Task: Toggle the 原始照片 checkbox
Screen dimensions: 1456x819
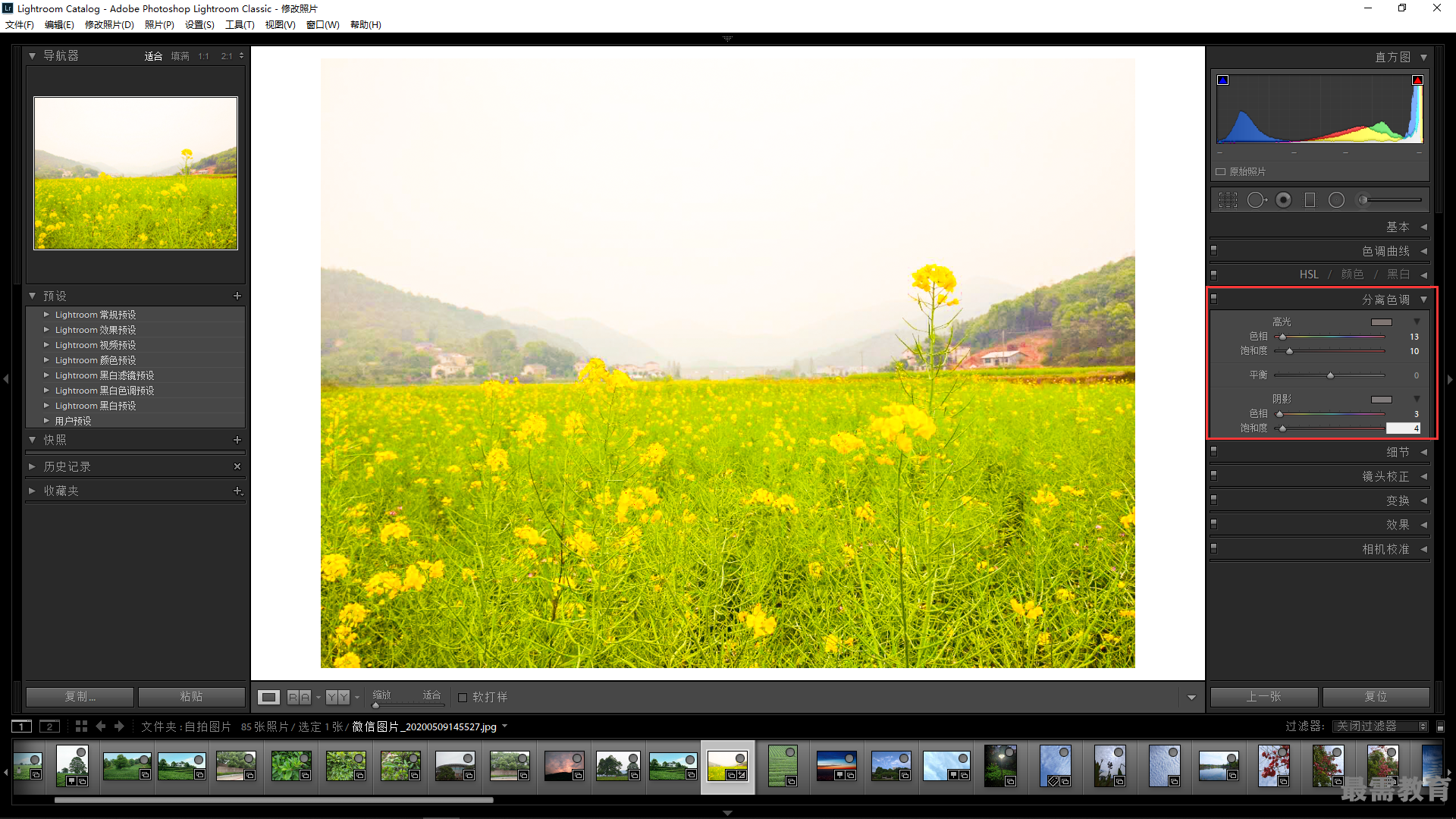Action: click(x=1221, y=172)
